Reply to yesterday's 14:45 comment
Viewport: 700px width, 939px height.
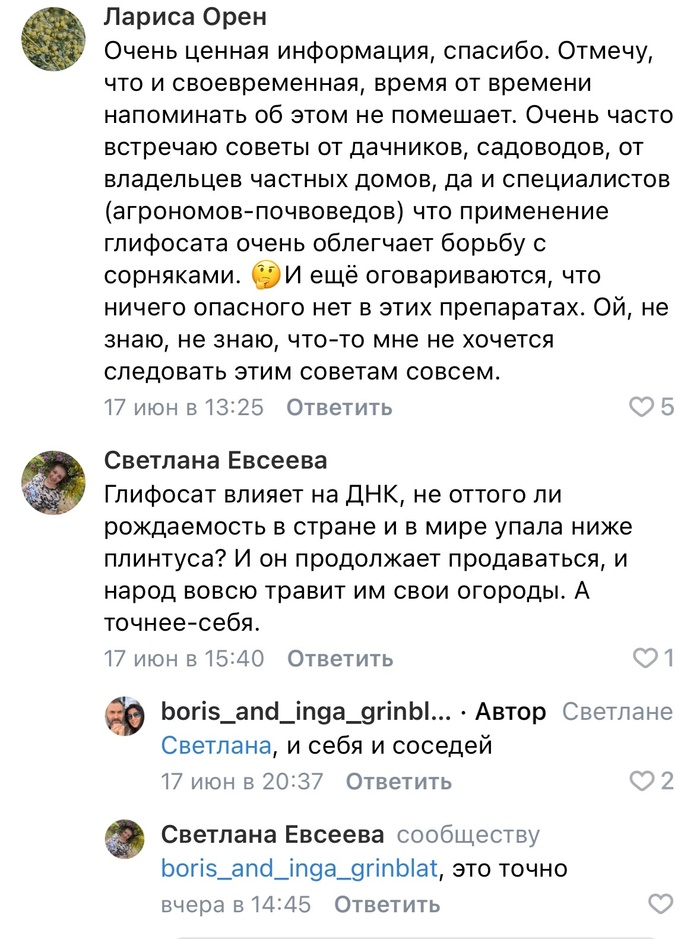(387, 905)
